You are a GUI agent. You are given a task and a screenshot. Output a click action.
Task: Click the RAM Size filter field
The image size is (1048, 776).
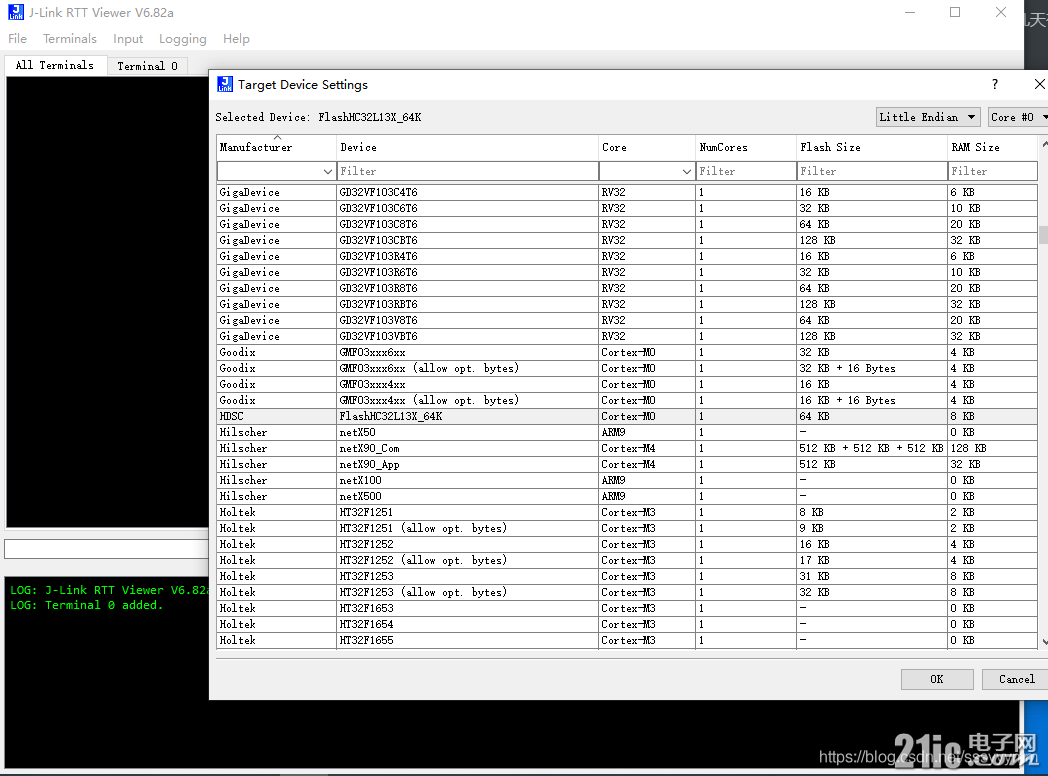point(993,172)
